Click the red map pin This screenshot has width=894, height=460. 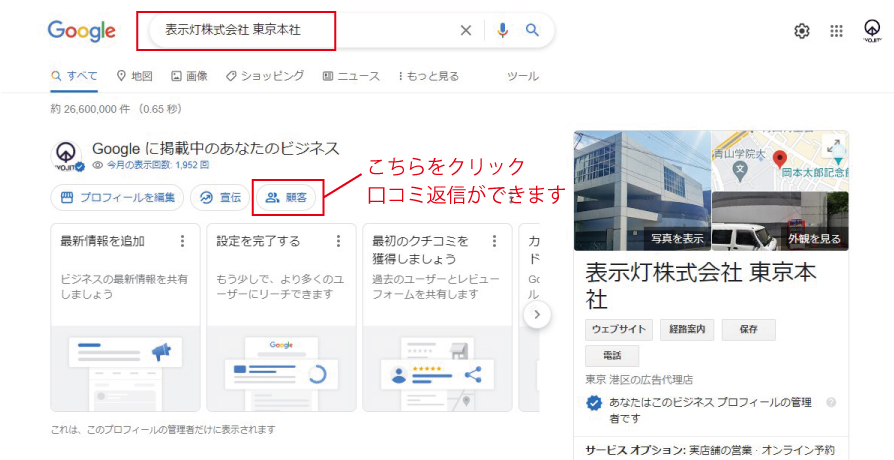pyautogui.click(x=779, y=160)
